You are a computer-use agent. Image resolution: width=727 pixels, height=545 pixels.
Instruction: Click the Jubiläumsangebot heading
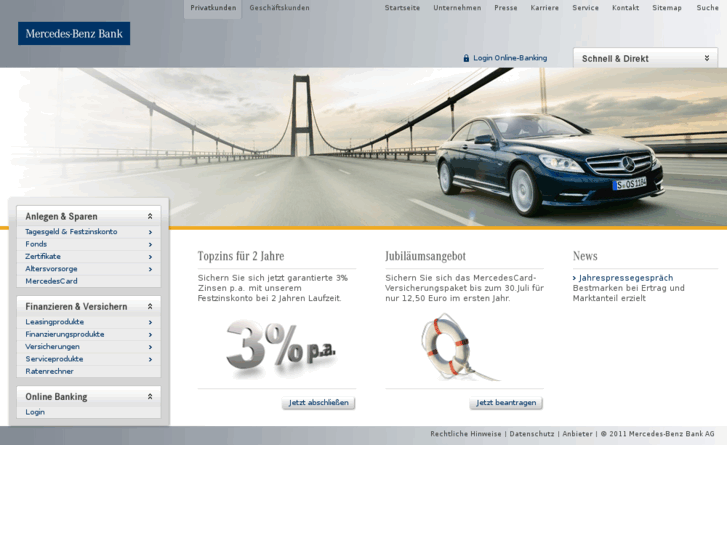[425, 256]
